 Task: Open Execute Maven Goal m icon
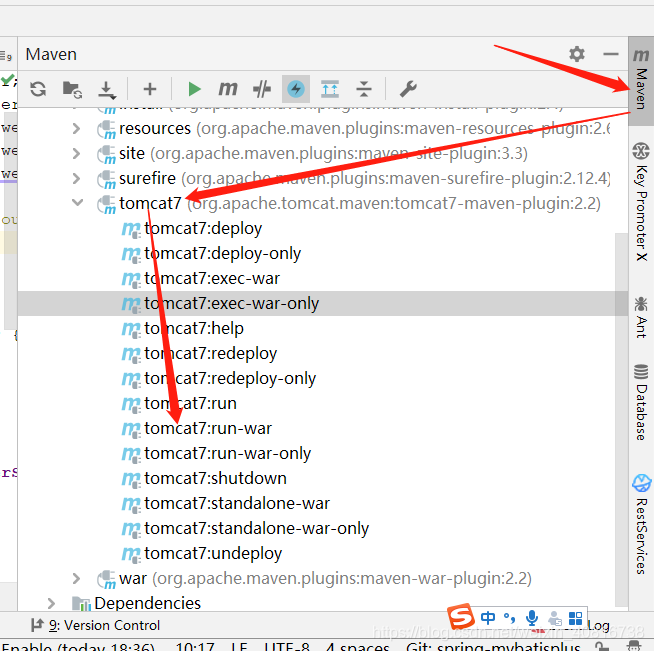228,88
